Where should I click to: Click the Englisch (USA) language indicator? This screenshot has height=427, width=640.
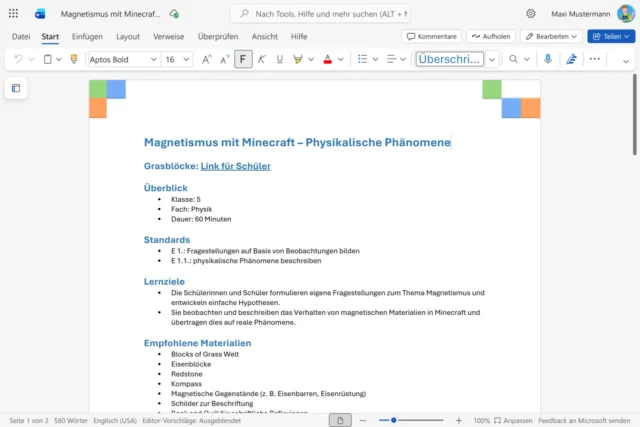115,420
